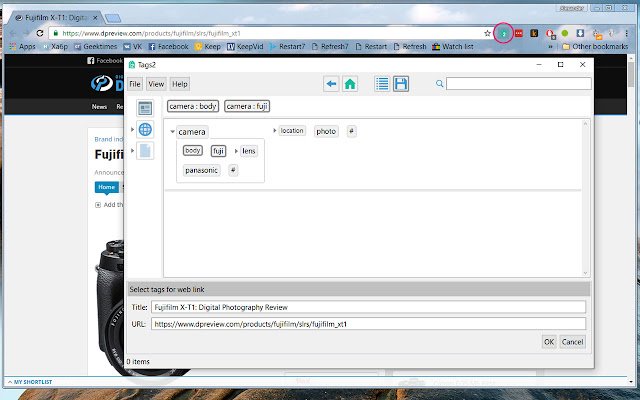Go to home in Tags2 toolbar

pos(350,84)
